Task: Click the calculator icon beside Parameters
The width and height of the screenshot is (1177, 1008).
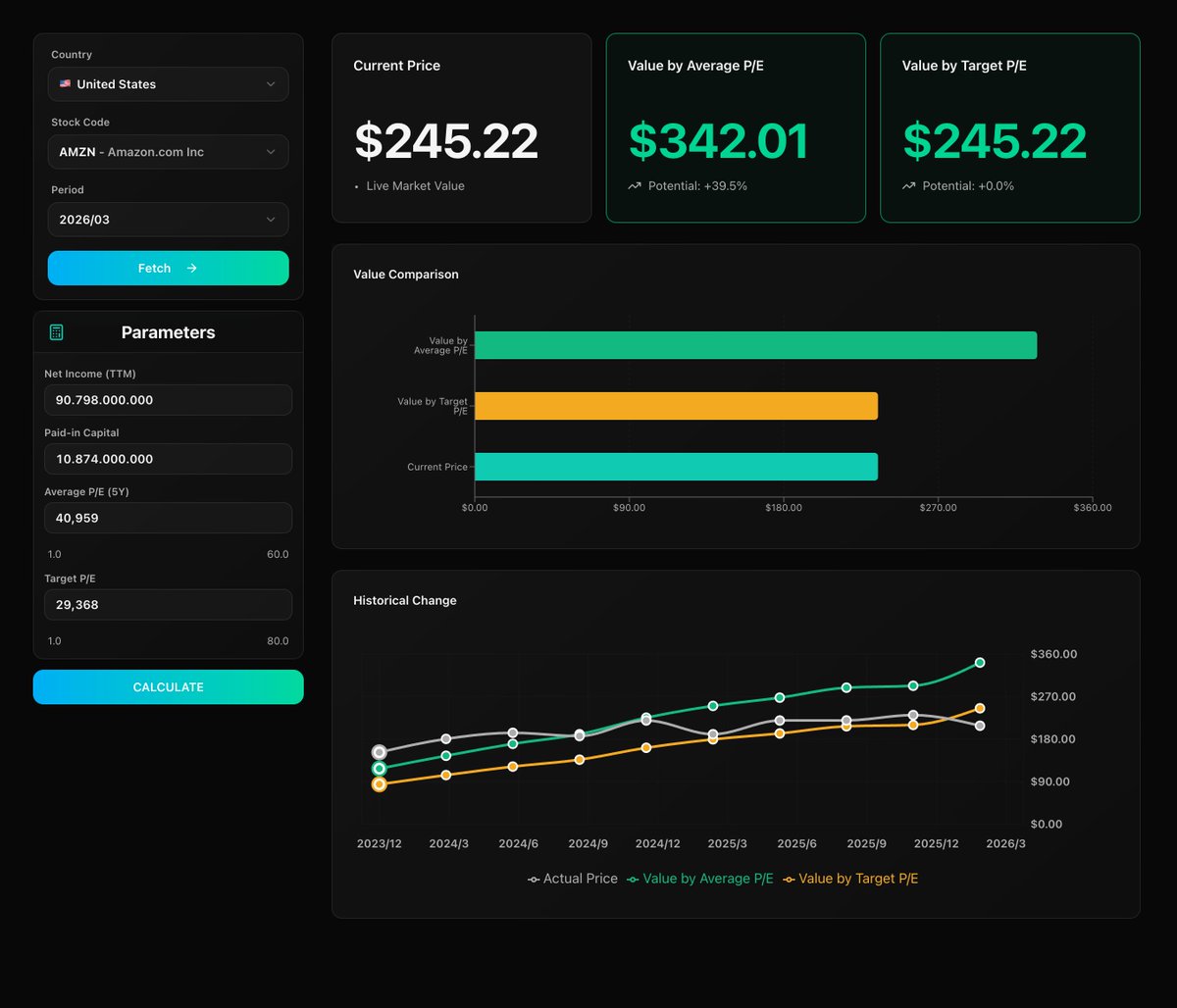Action: [56, 332]
